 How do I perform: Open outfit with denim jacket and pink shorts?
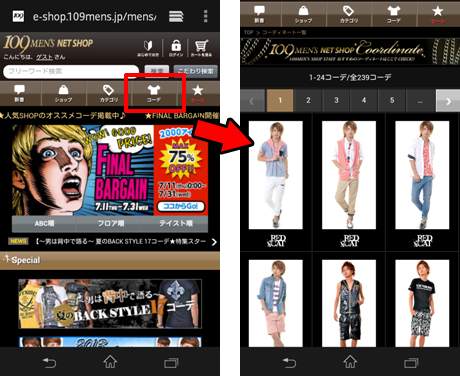[276, 303]
